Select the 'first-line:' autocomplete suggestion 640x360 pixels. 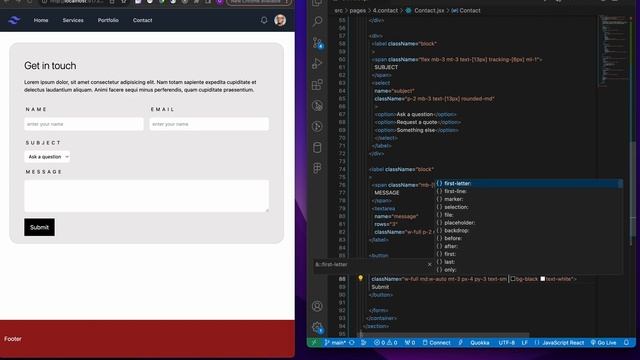point(529,191)
